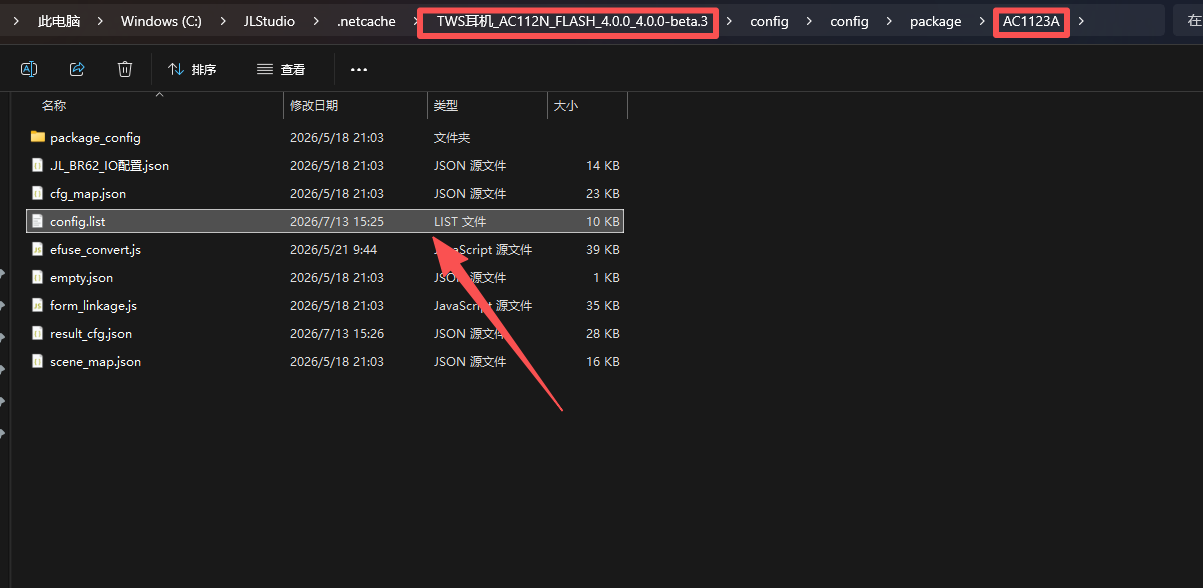Click the AC1123A breadcrumb segment
1203x588 pixels.
coord(1031,21)
